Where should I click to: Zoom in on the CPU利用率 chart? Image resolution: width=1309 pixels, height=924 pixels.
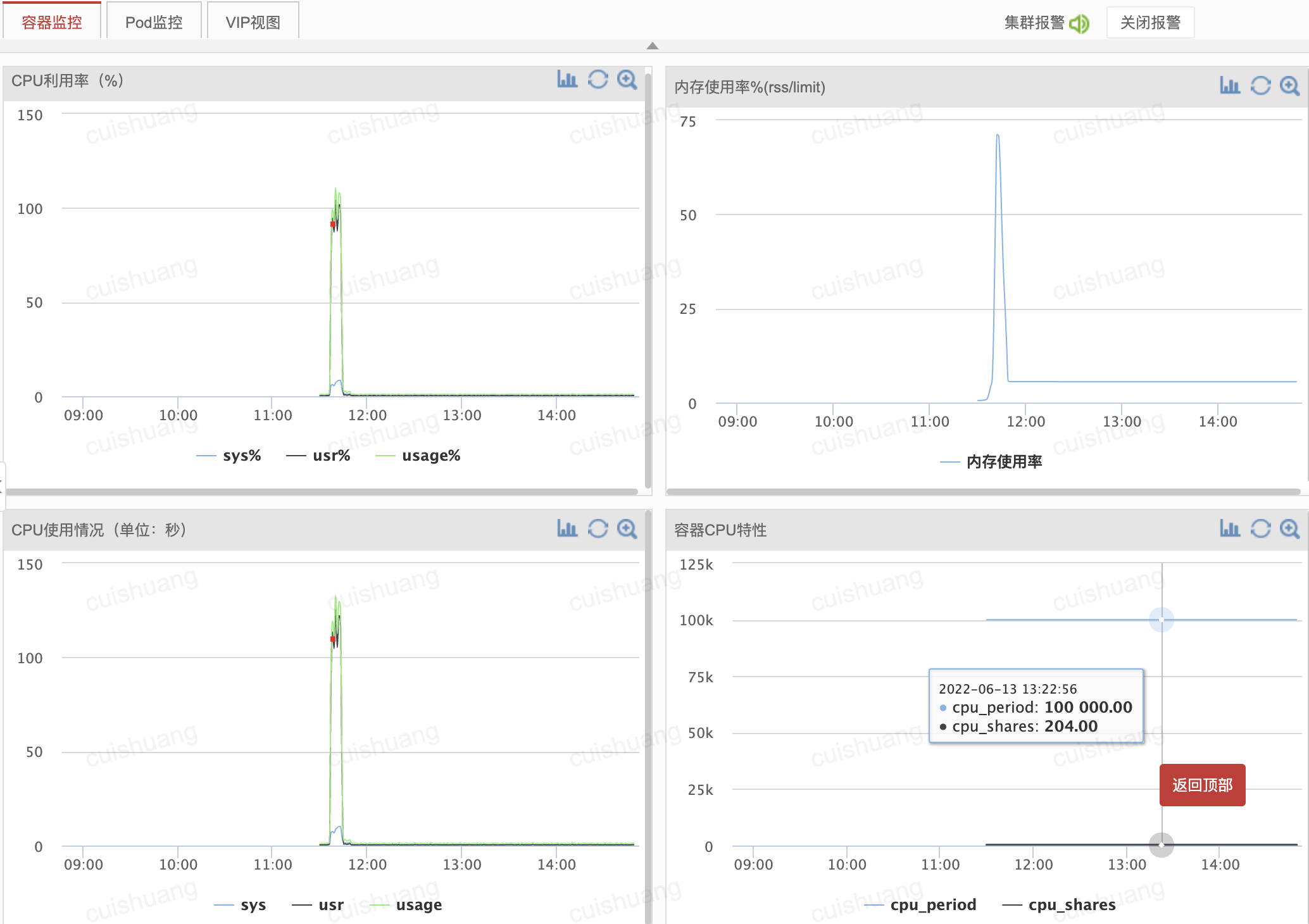(627, 80)
